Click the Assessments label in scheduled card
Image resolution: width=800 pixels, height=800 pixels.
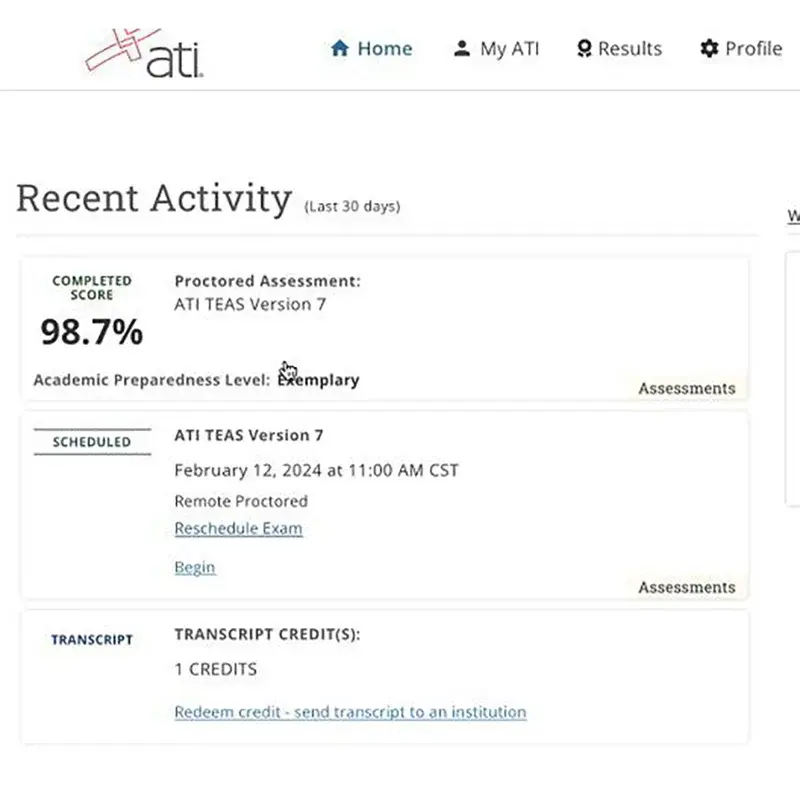(x=686, y=587)
